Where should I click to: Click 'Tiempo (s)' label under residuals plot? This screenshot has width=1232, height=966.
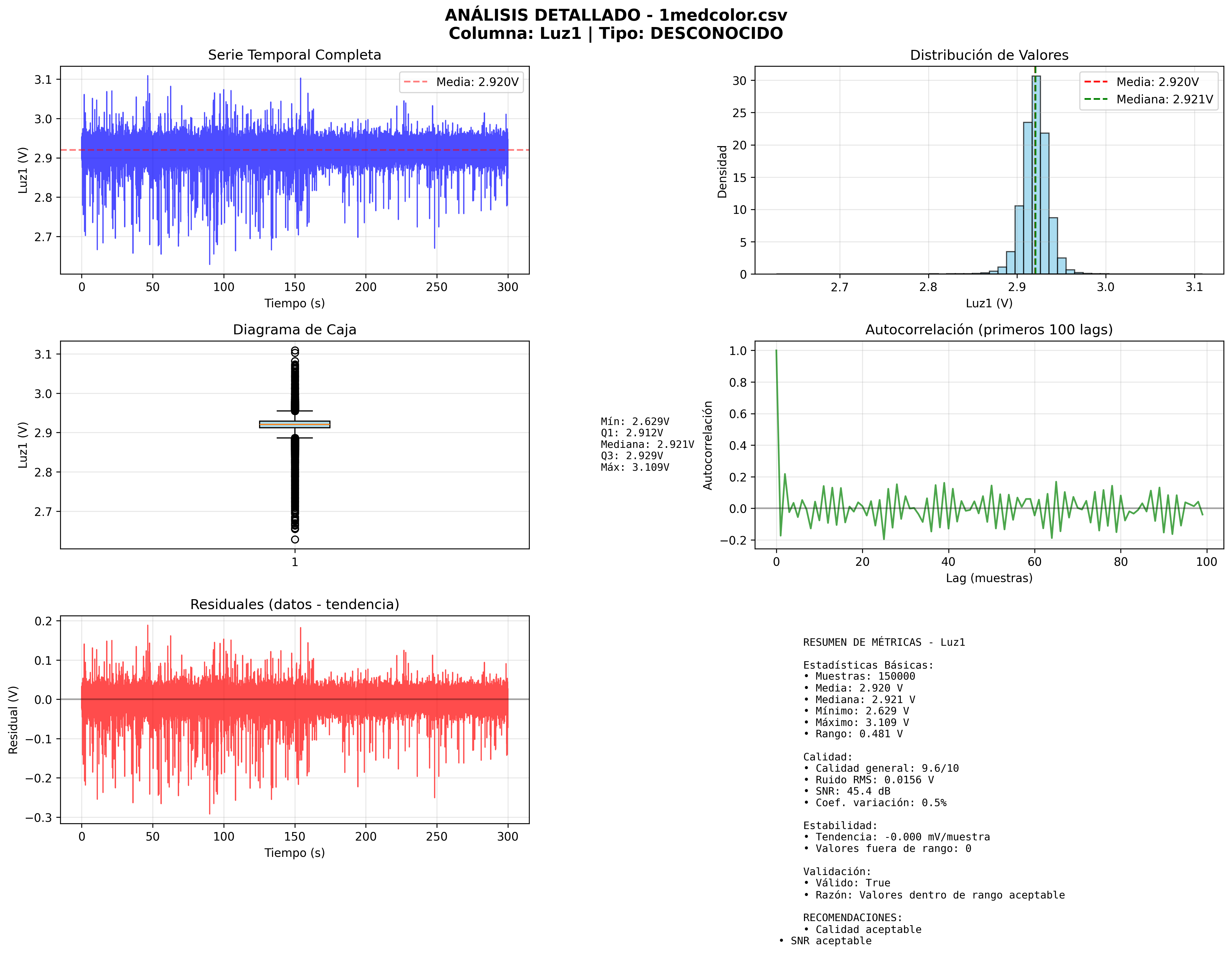(x=294, y=852)
